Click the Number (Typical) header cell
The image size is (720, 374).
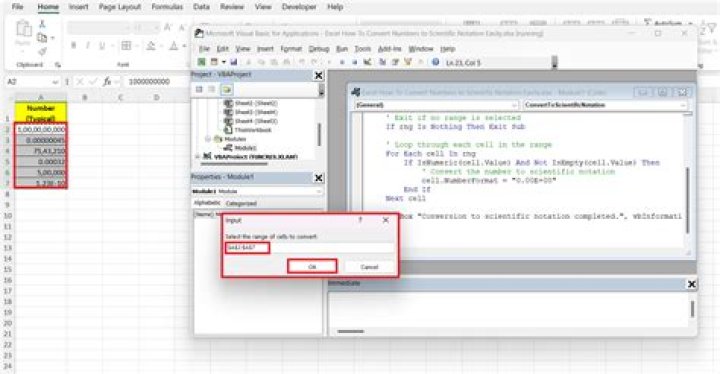pos(41,113)
